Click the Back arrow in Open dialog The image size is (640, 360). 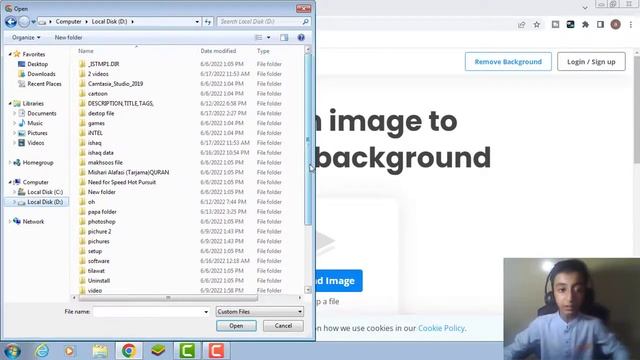(11, 22)
